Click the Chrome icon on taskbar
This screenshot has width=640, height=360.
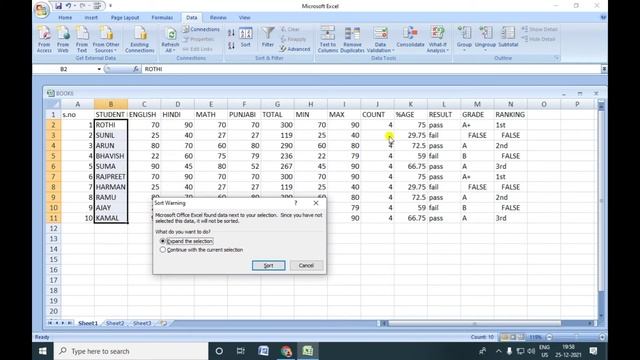coord(286,351)
